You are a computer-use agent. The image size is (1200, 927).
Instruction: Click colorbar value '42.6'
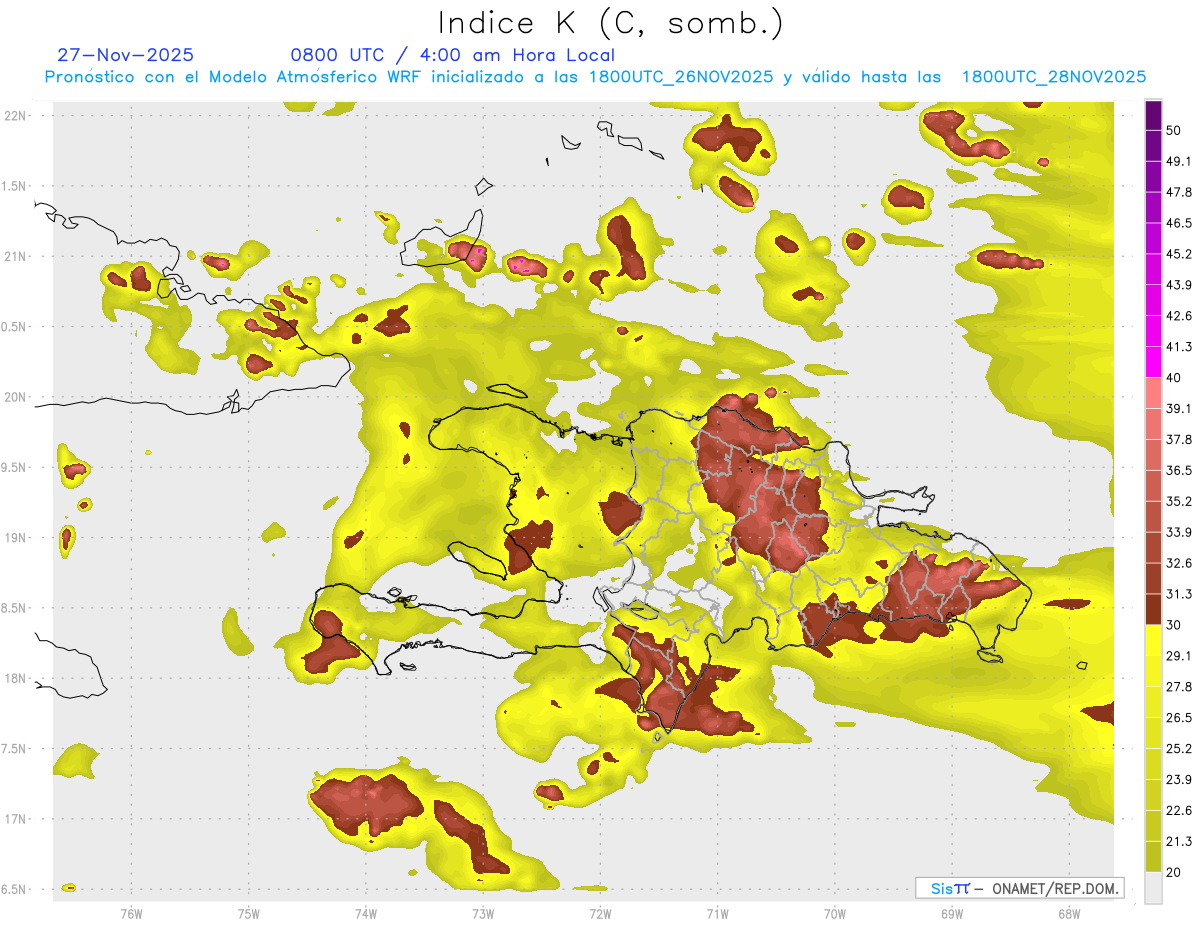pyautogui.click(x=1179, y=316)
